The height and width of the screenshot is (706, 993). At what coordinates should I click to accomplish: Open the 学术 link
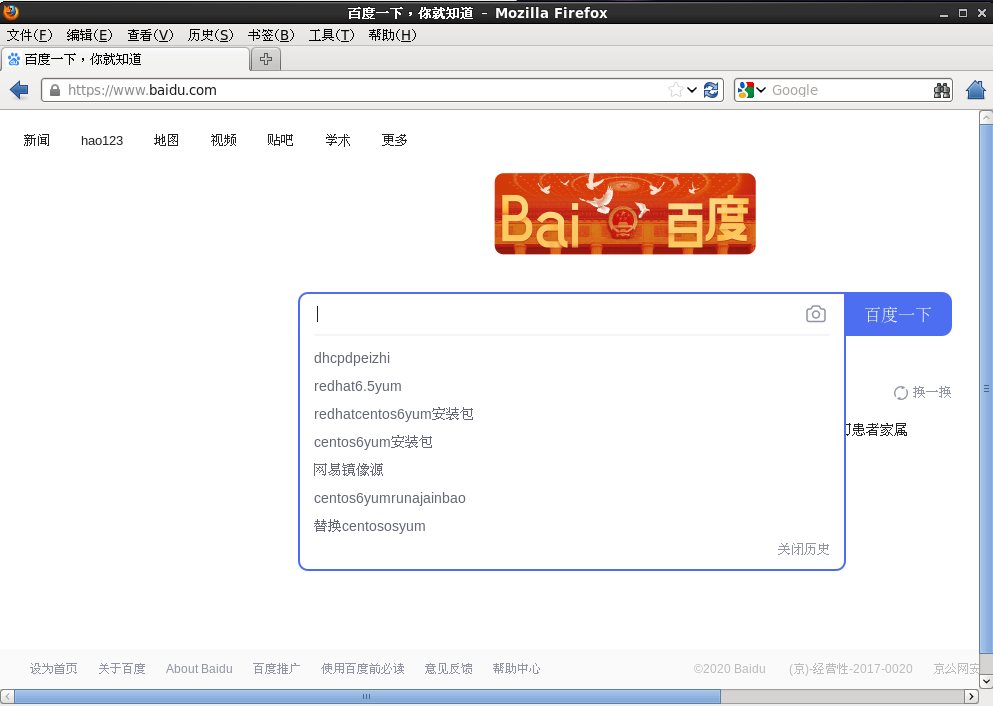[338, 140]
